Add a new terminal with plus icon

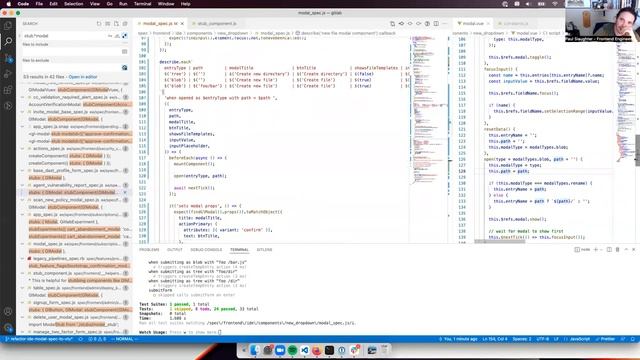[596, 249]
